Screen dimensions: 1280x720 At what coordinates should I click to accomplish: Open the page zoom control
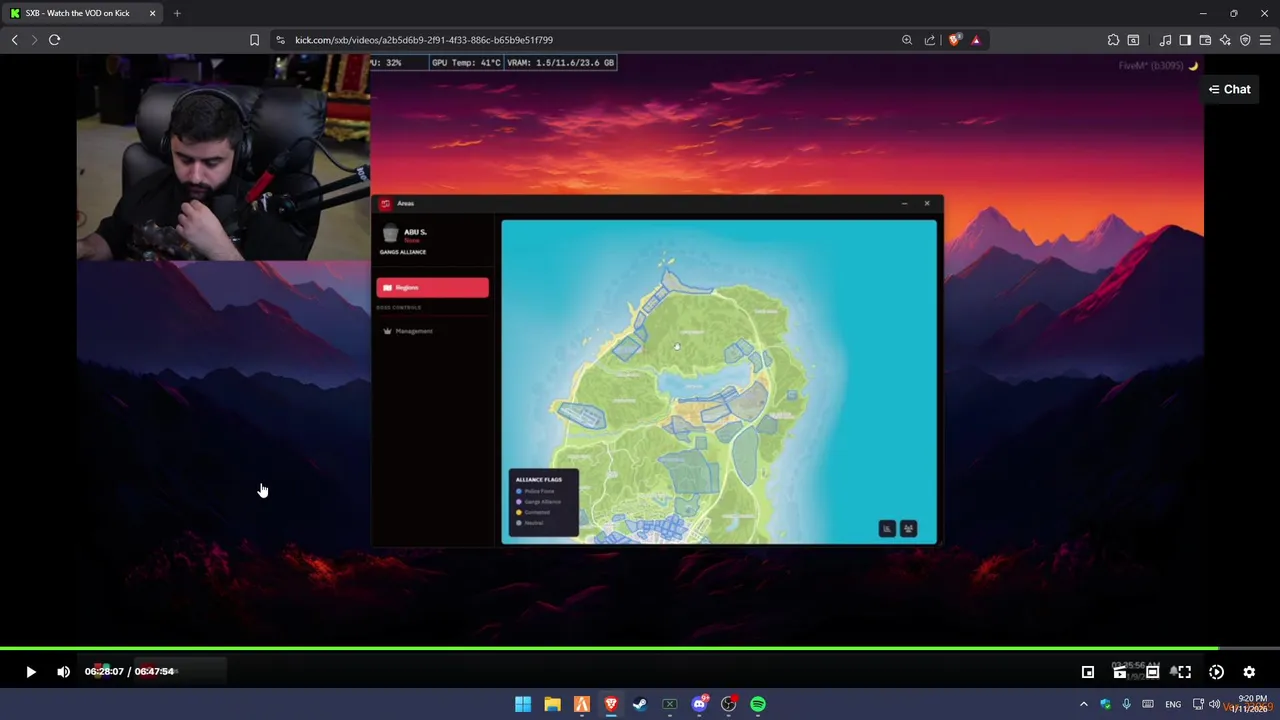pyautogui.click(x=907, y=40)
